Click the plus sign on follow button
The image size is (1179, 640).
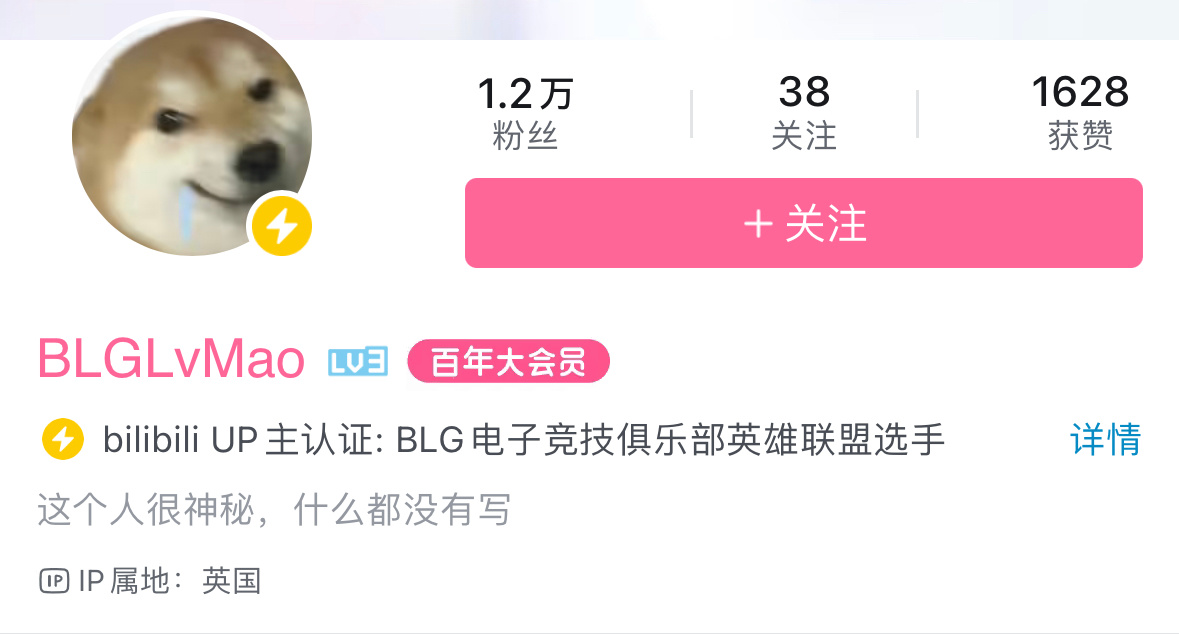point(758,224)
